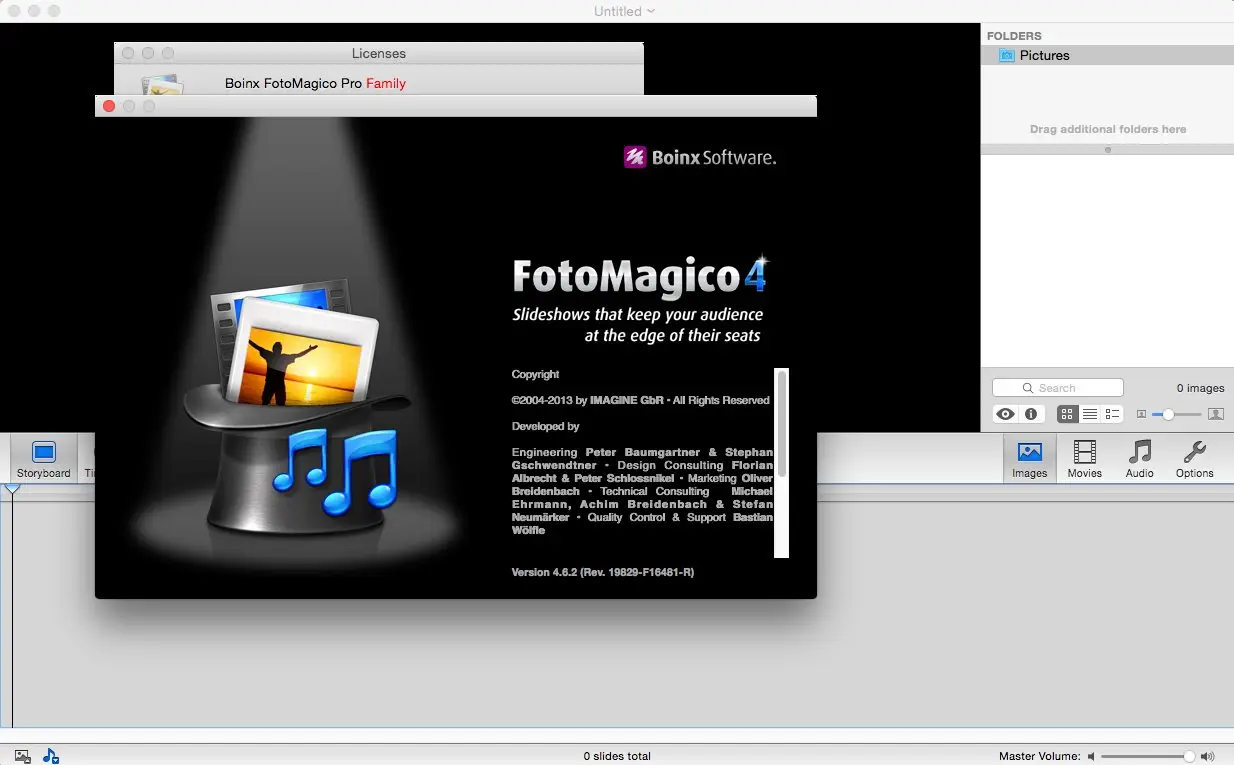Click the FotoMagico 4 logo text
The width and height of the screenshot is (1234, 765).
click(x=640, y=276)
